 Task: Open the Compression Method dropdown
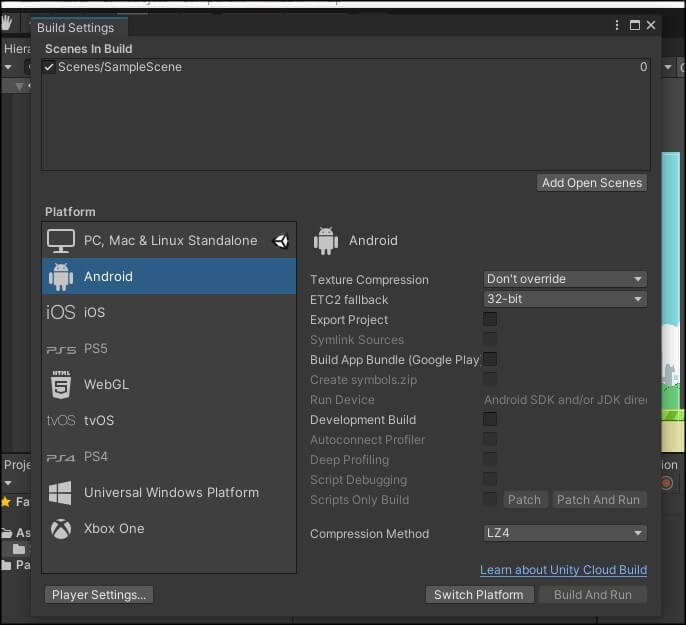(565, 533)
